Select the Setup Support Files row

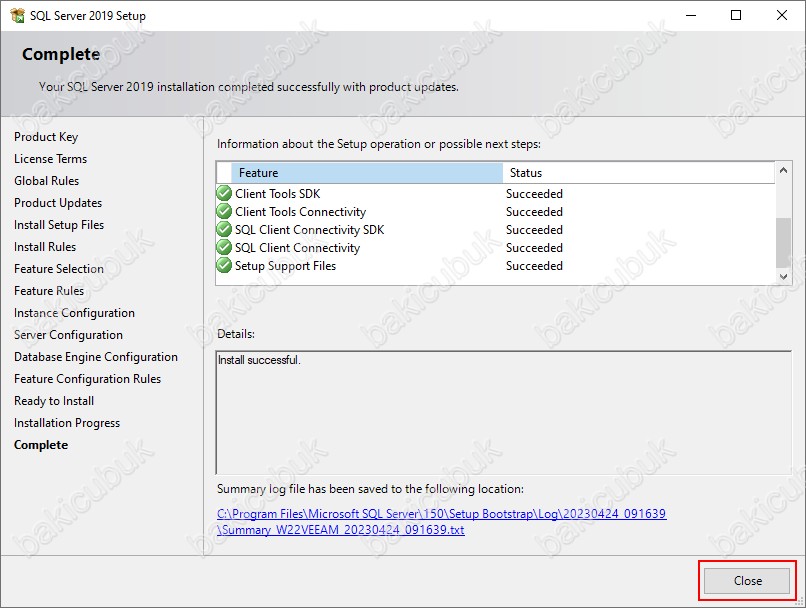tap(496, 266)
